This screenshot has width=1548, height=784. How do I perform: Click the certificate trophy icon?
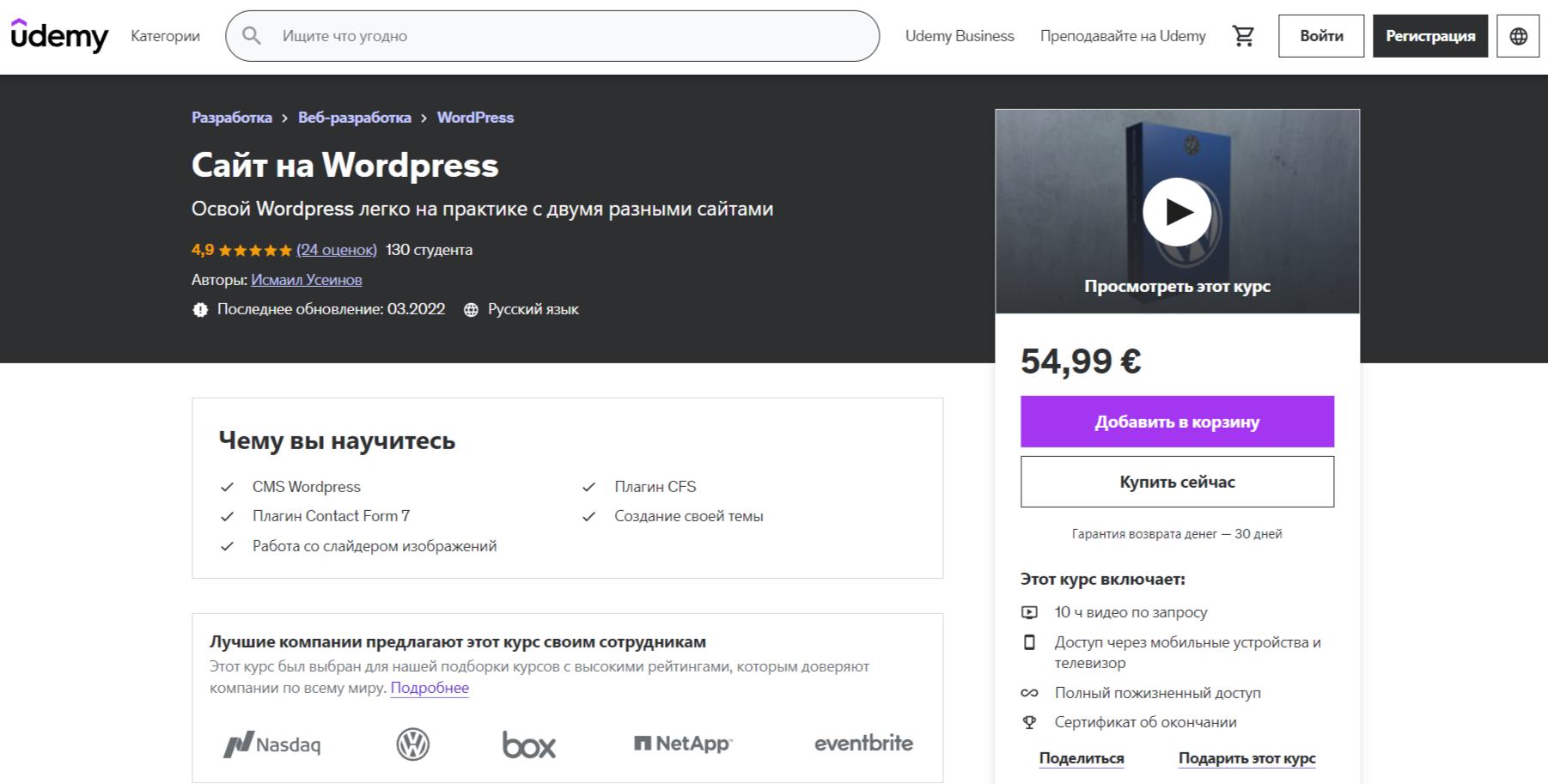[x=1029, y=722]
